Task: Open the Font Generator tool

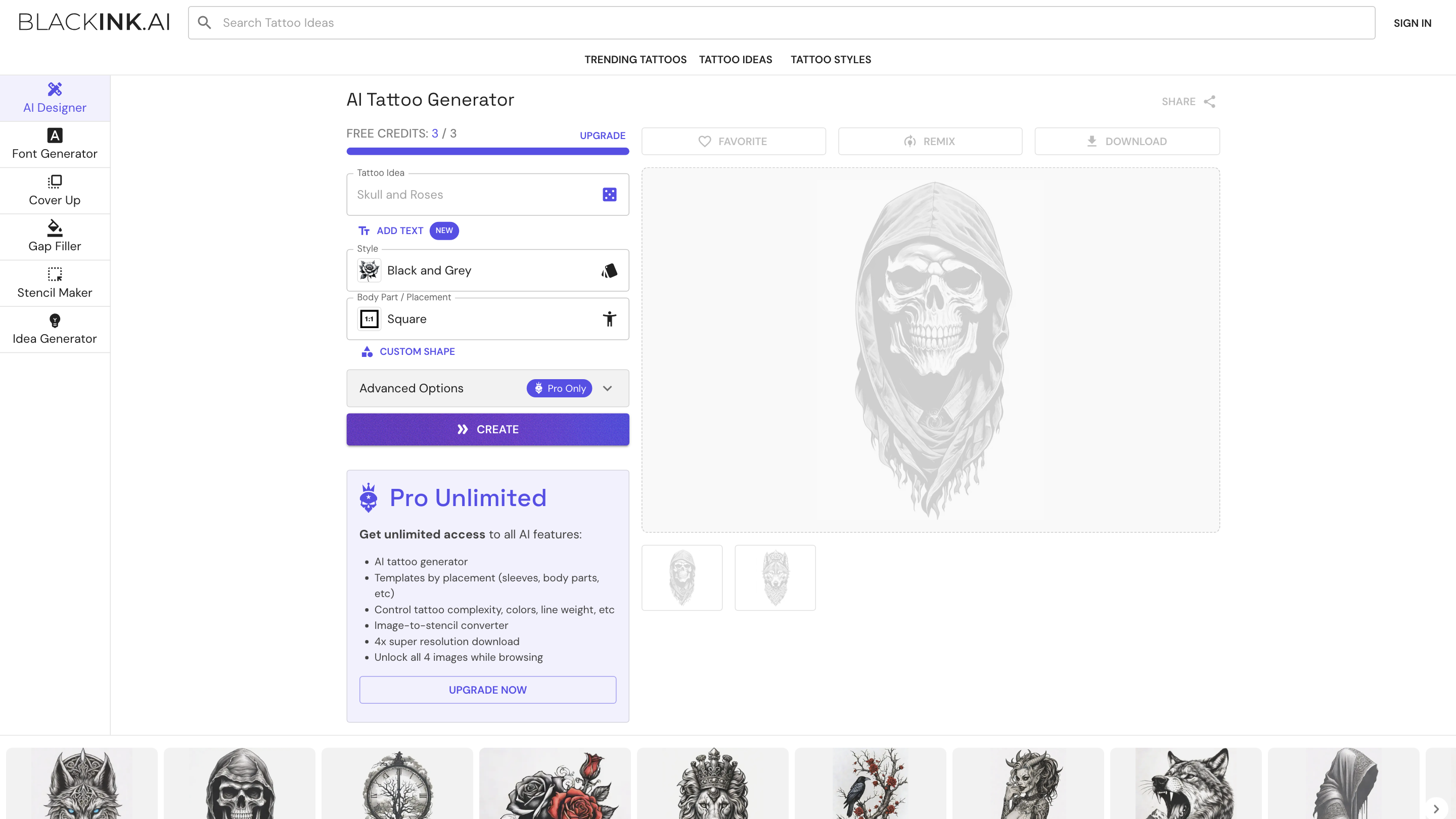Action: click(x=55, y=144)
